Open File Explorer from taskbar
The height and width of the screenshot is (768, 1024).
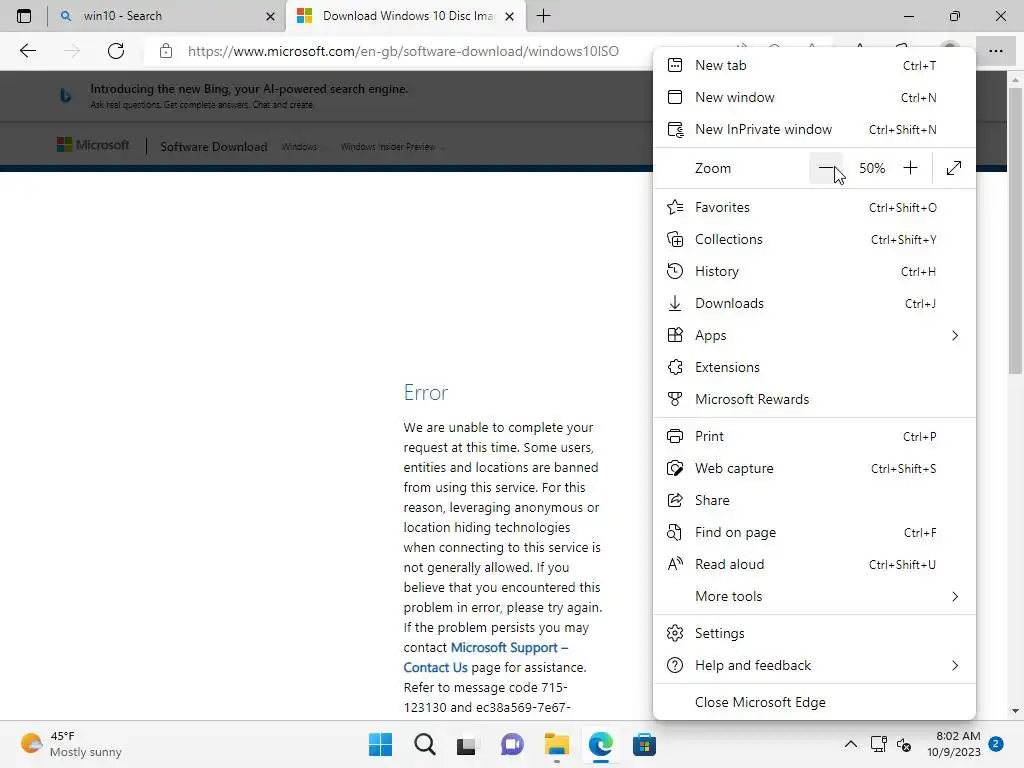(x=556, y=744)
